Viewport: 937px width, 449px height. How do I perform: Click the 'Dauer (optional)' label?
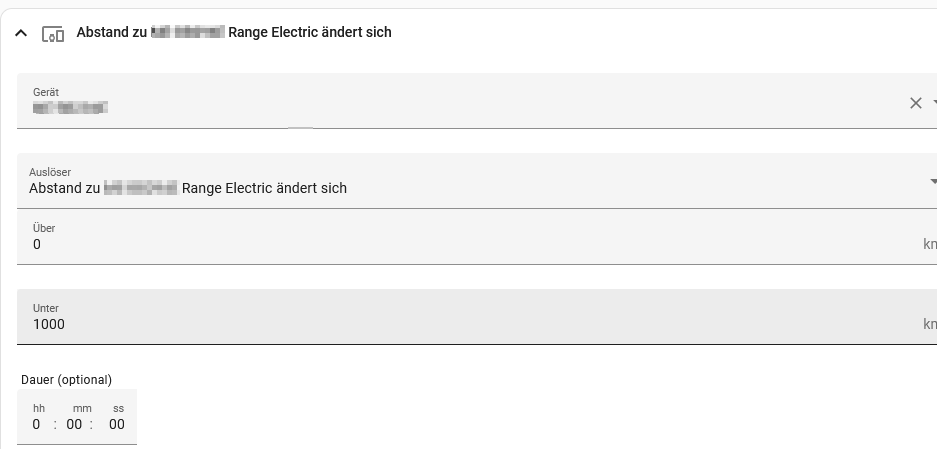point(66,380)
